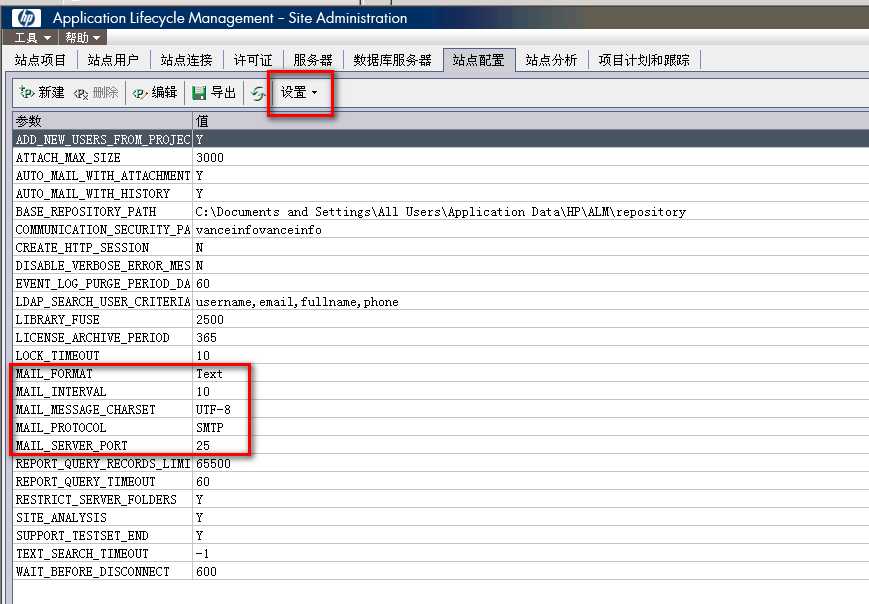869x604 pixels.
Task: Click the username,email,fullname,phone value
Action: pyautogui.click(x=297, y=302)
